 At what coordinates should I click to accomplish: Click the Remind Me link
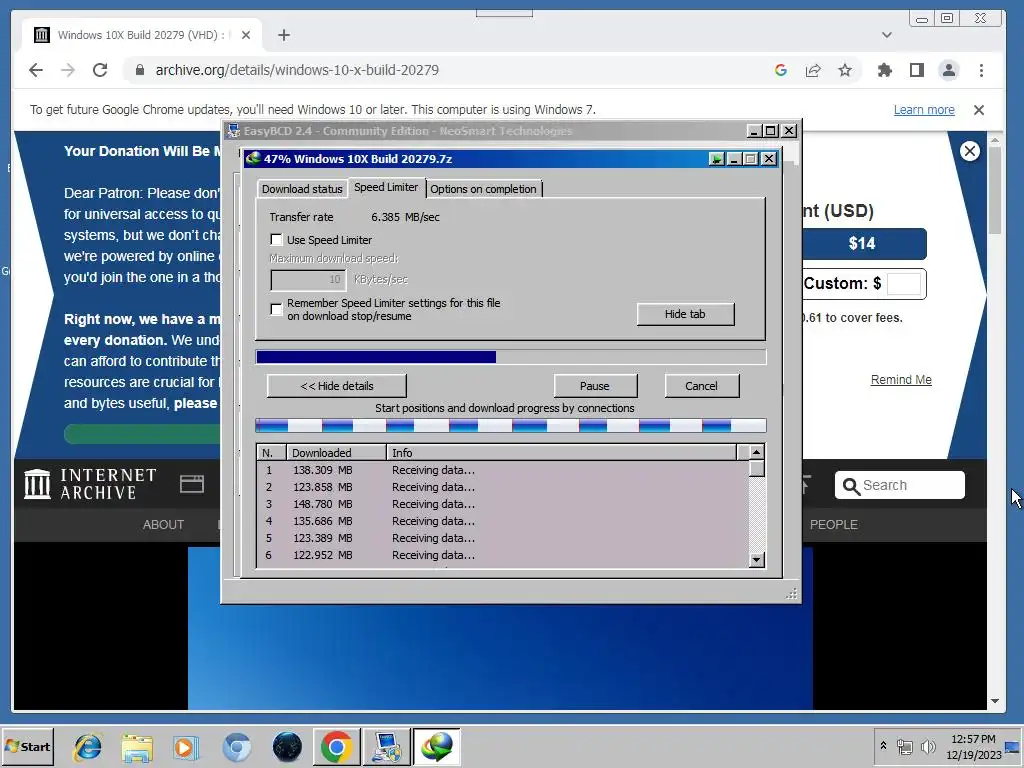[901, 379]
